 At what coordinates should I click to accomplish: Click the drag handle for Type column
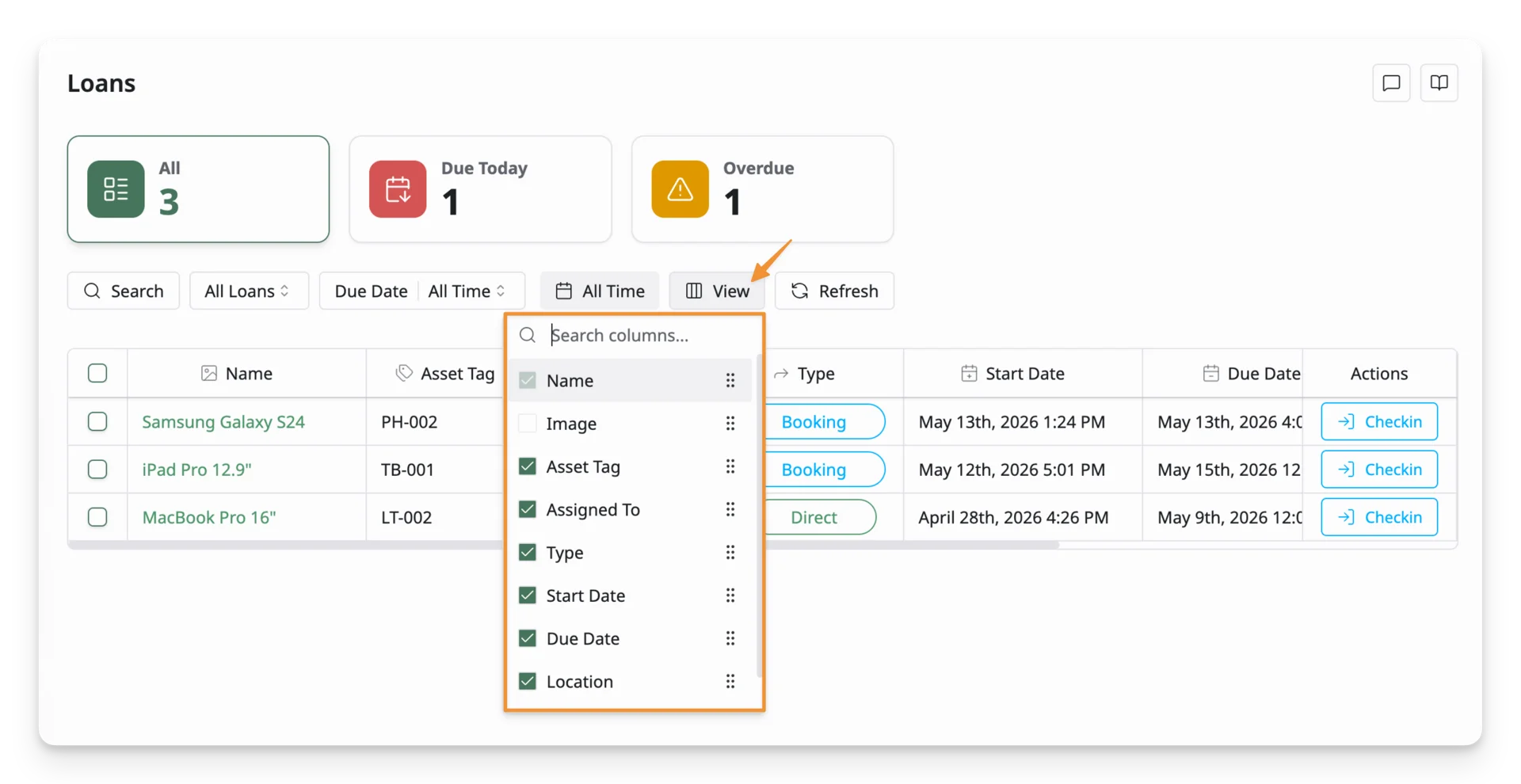point(730,553)
